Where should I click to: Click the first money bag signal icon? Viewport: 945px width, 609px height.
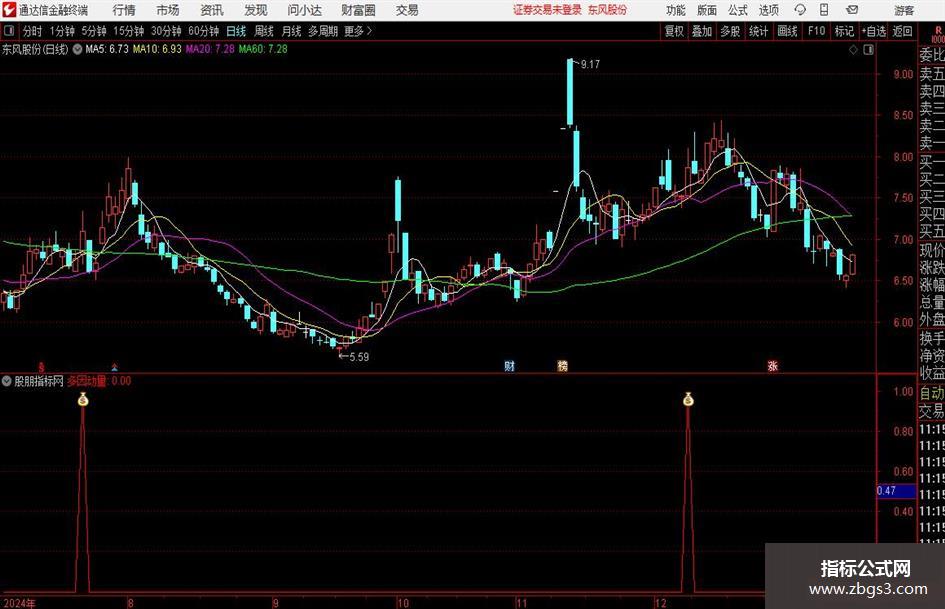point(83,399)
